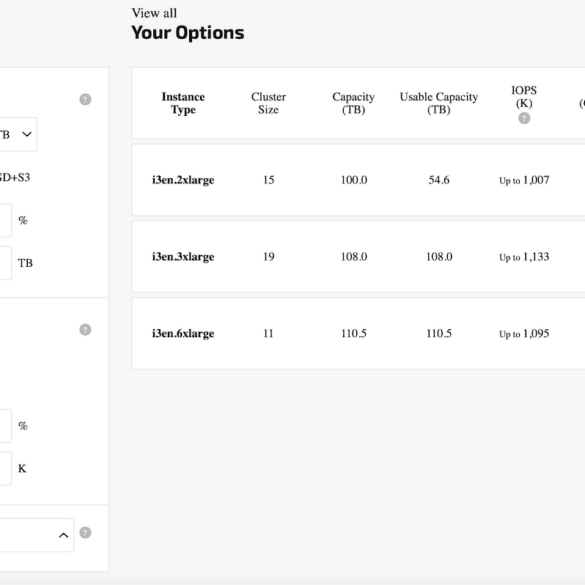Click the help icon beside the TB dropdown
585x585 pixels.
[85, 99]
